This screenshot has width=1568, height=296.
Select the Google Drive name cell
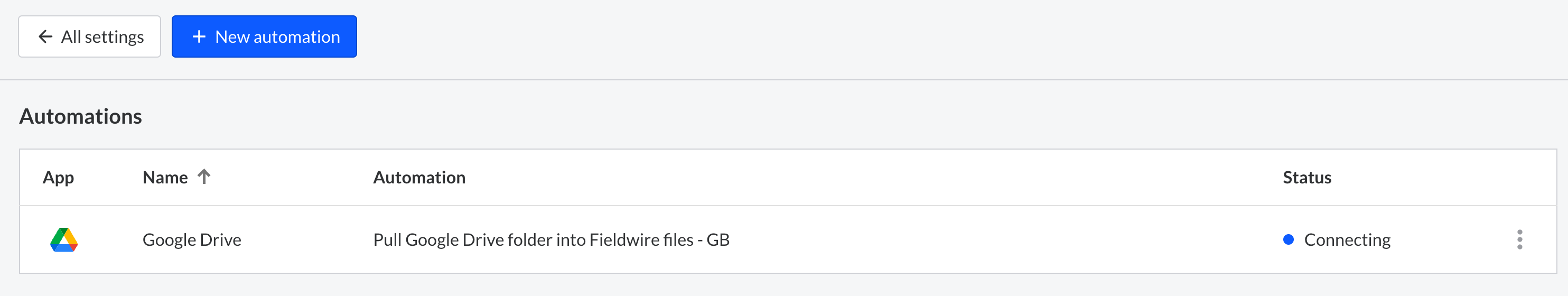click(192, 239)
